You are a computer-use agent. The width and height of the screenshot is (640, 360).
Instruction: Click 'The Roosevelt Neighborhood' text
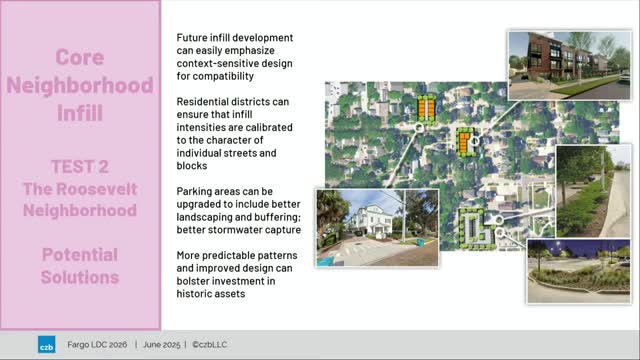[80, 200]
